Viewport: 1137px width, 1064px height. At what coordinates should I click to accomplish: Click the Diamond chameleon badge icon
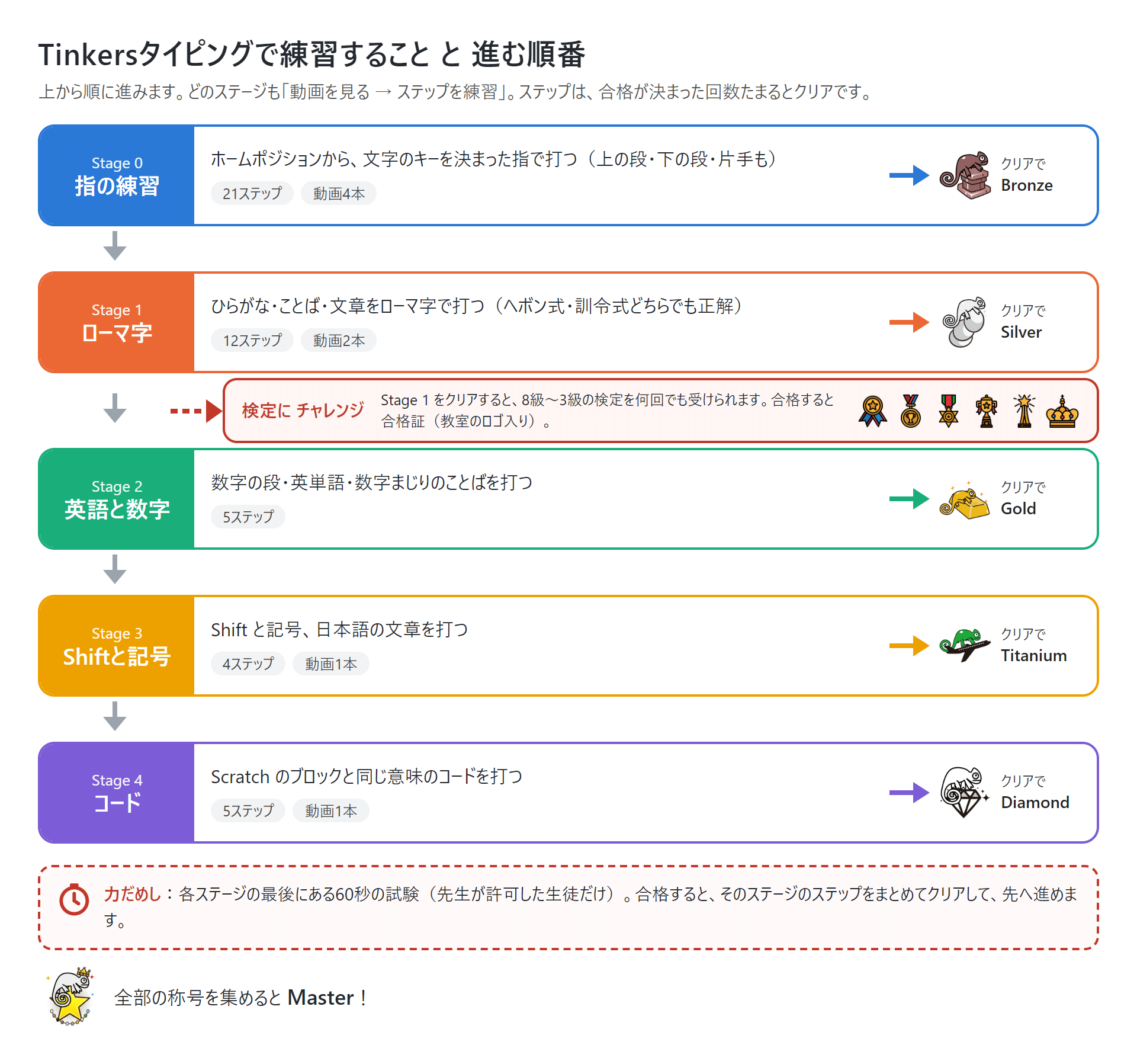[965, 793]
